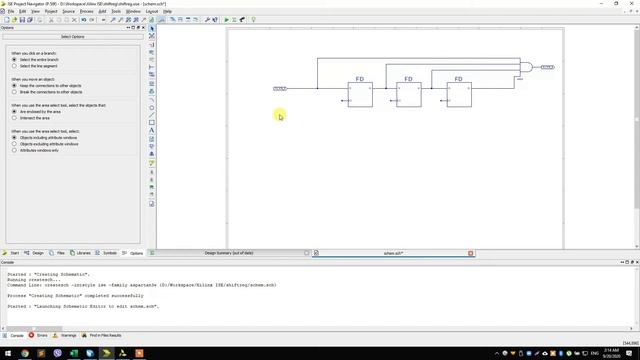640x360 pixels.
Task: Open the View menu
Action: [36, 11]
